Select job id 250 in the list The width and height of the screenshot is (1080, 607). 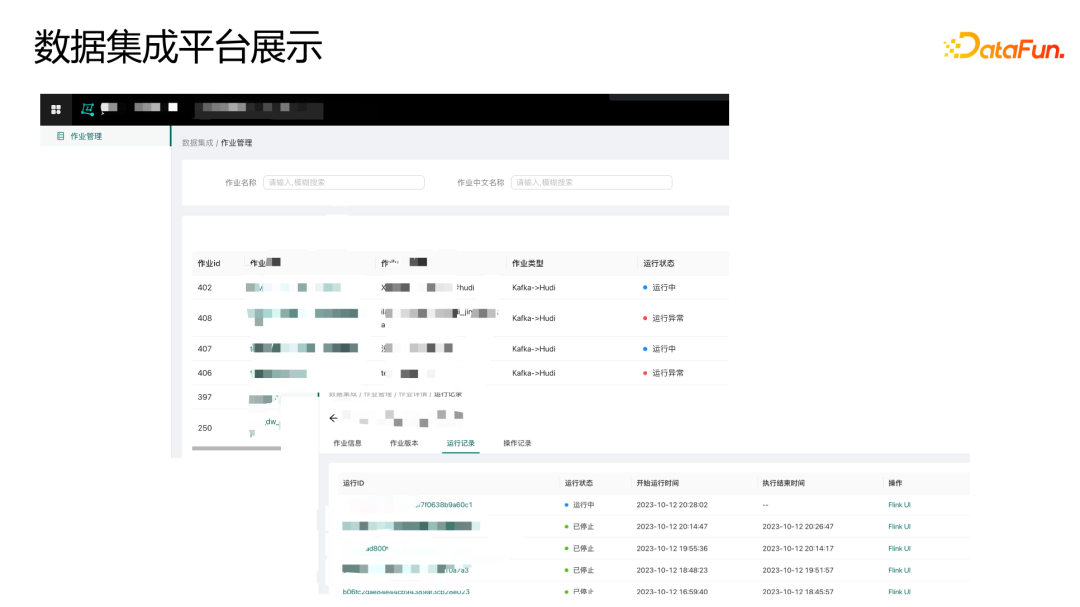[205, 428]
